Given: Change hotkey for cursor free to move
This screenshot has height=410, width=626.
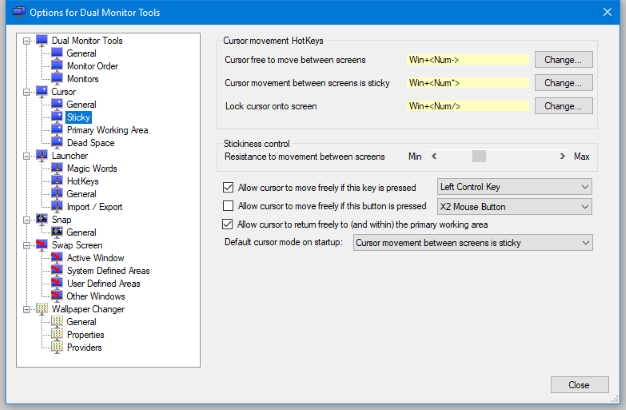Looking at the screenshot, I should pyautogui.click(x=563, y=59).
